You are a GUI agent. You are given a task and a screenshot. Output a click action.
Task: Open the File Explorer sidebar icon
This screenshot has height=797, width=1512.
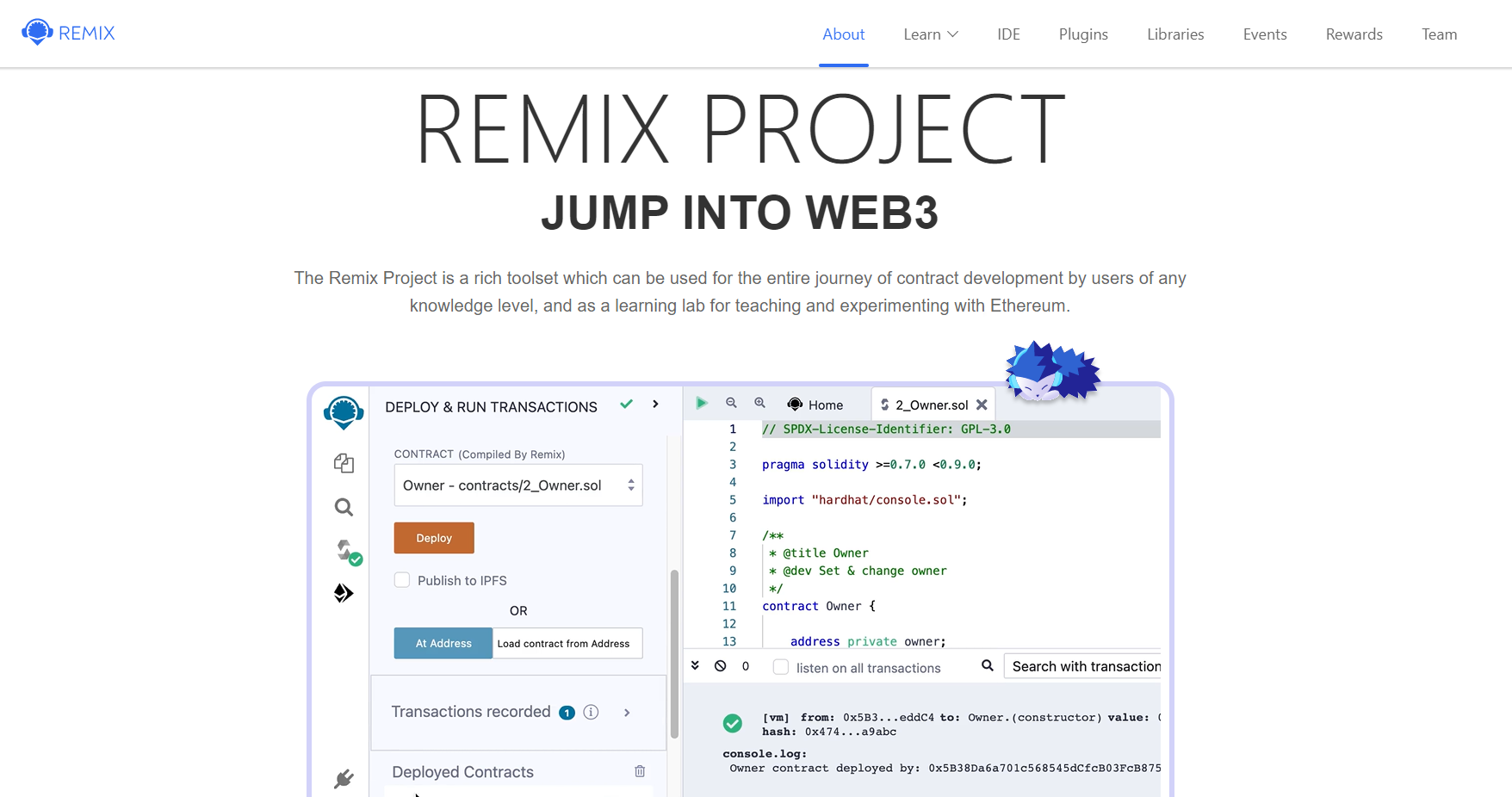click(x=344, y=463)
